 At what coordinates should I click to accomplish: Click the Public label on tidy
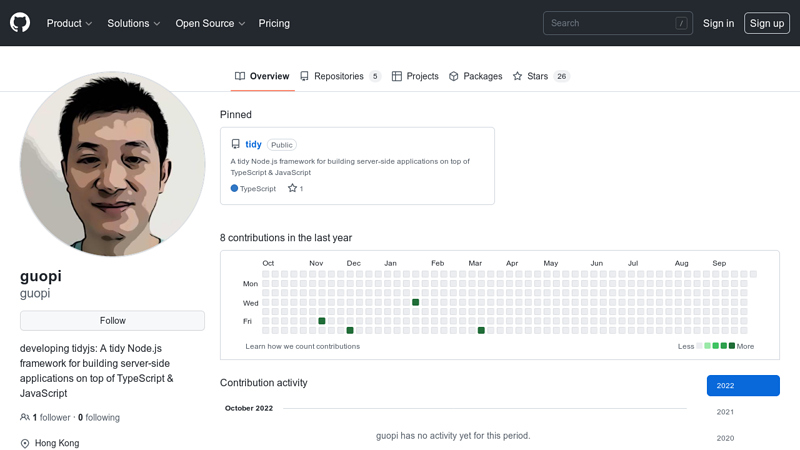tap(282, 145)
